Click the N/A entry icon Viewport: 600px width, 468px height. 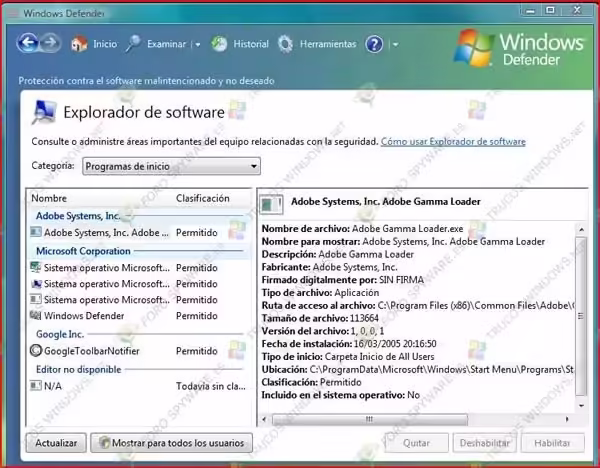(36, 385)
